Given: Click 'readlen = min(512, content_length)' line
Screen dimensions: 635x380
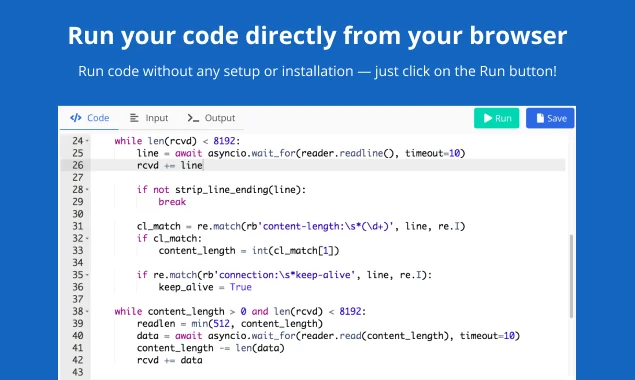Looking at the screenshot, I should [230, 323].
